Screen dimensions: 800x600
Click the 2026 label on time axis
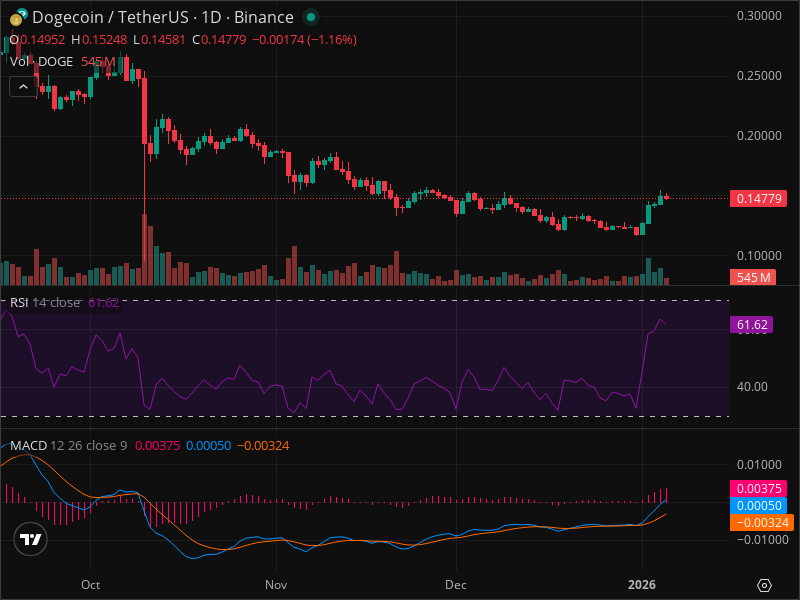[x=642, y=585]
